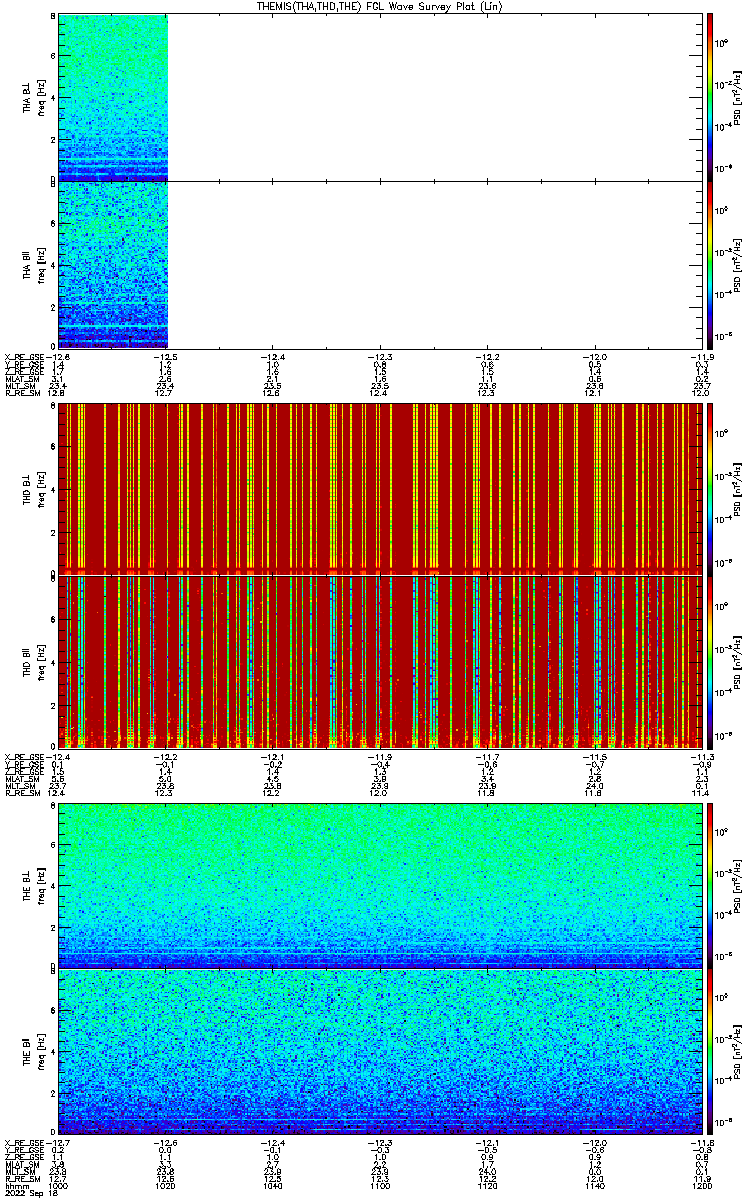Click the THE B-perpendicular spectrogram panel
This screenshot has height=1200, width=750.
pos(379,884)
